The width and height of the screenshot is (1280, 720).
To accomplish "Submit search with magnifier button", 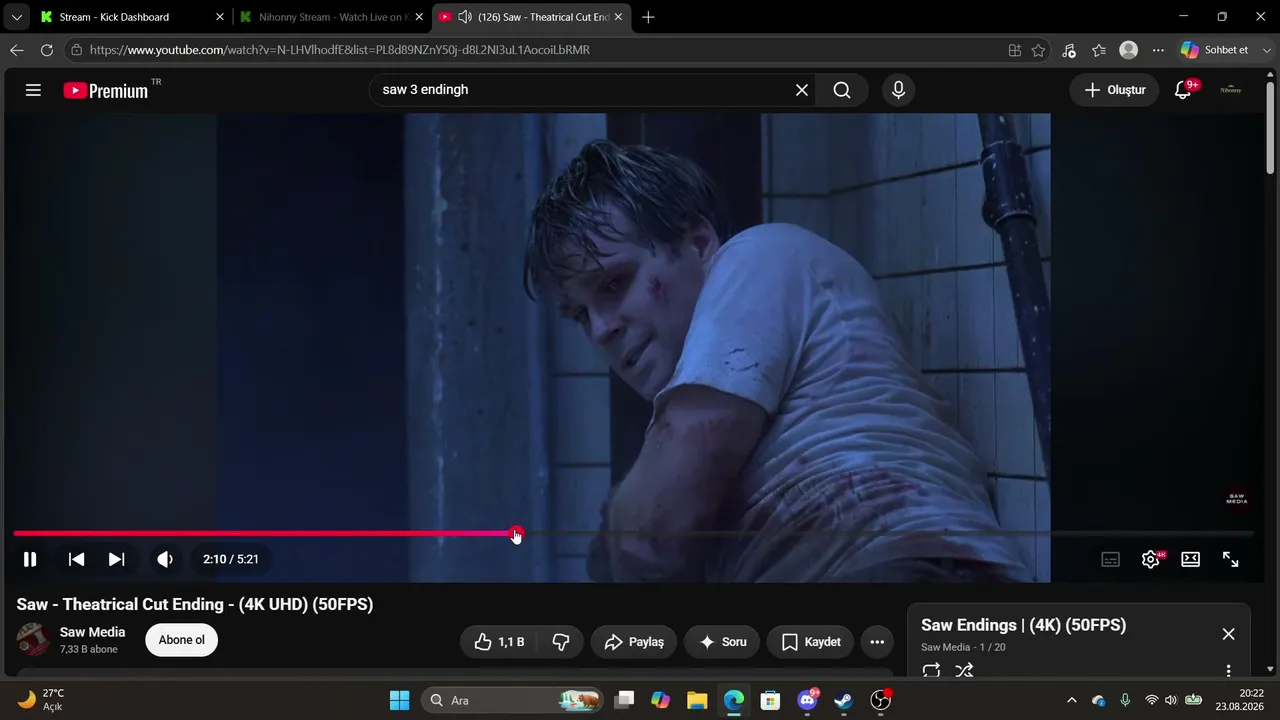I will tap(842, 90).
